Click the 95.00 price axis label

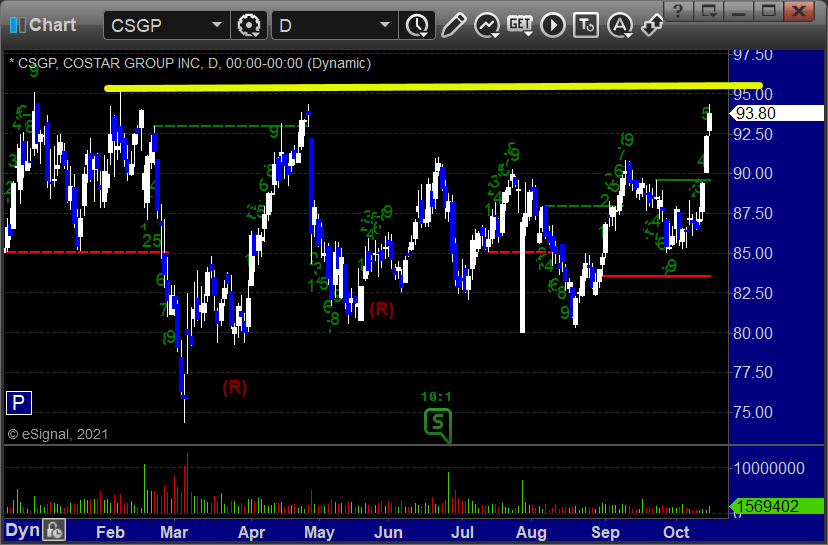[x=753, y=95]
